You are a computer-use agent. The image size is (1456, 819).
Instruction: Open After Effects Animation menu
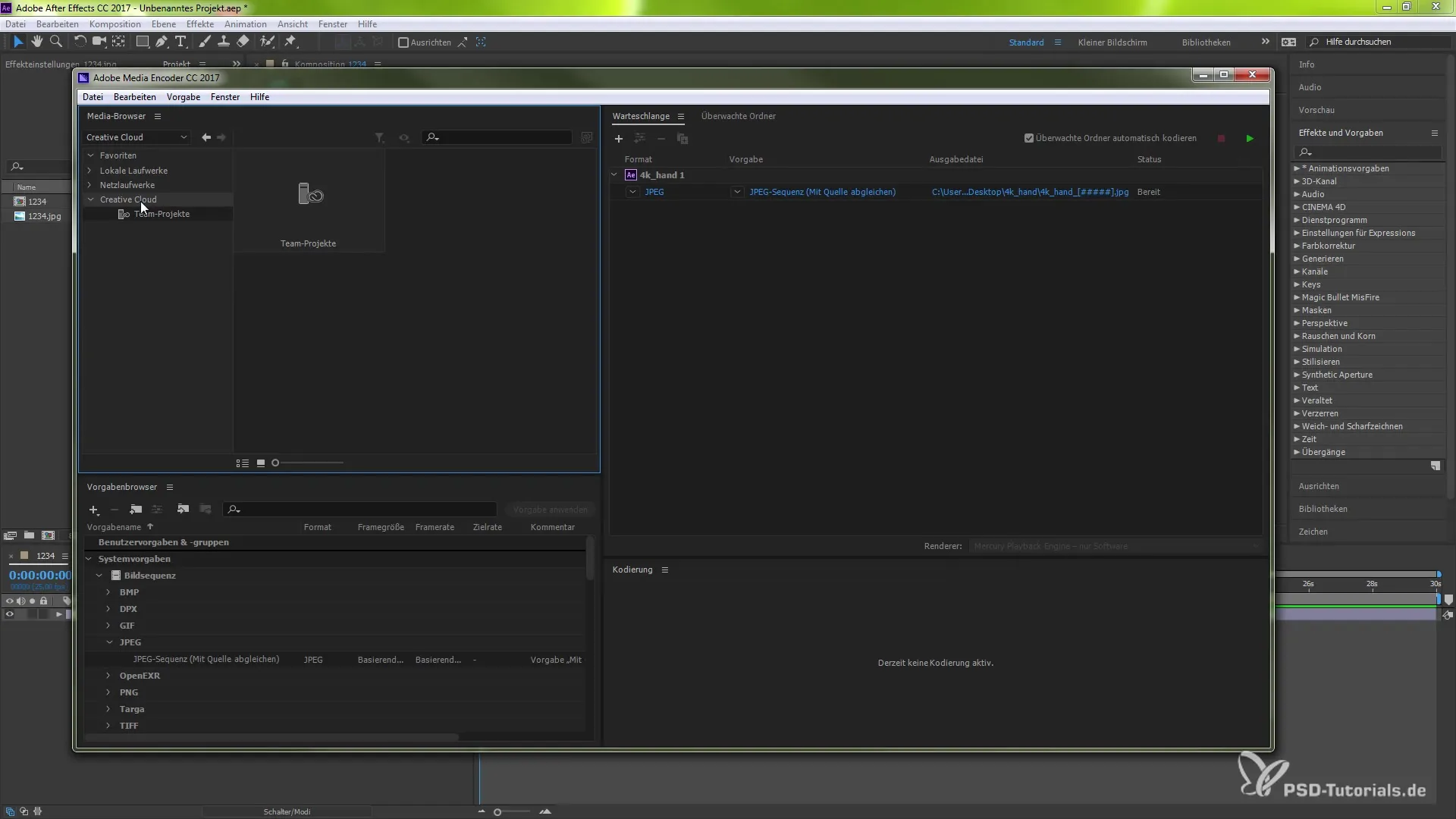tap(246, 24)
